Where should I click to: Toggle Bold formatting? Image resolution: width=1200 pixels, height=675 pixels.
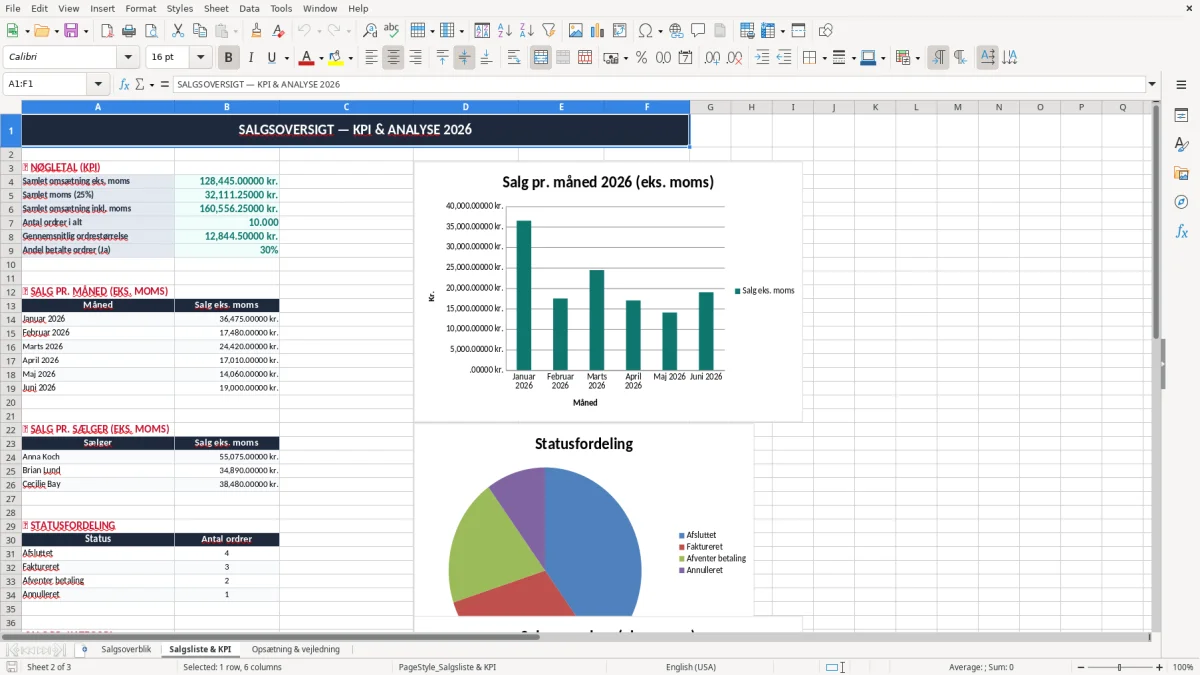tap(229, 58)
